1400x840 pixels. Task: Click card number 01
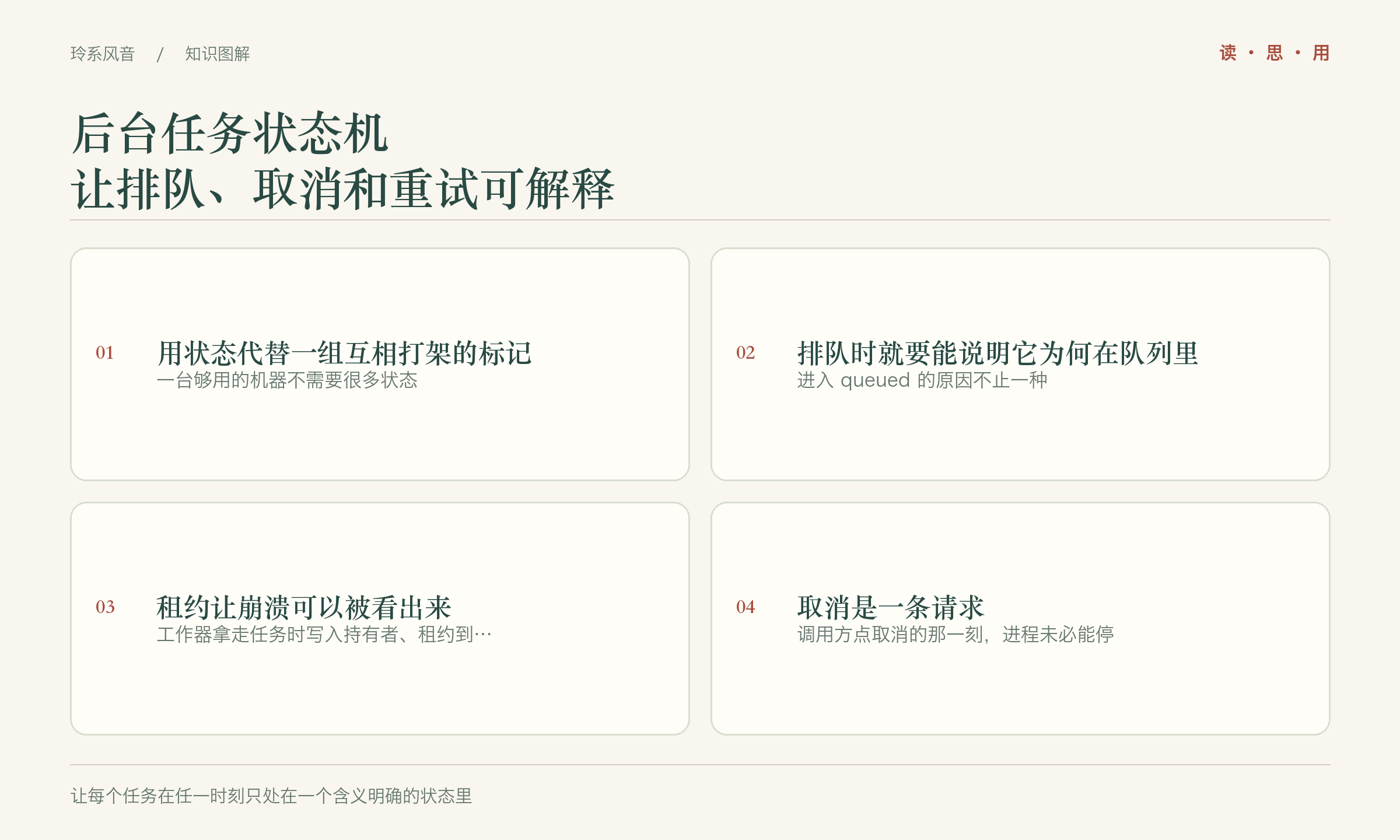pyautogui.click(x=105, y=353)
